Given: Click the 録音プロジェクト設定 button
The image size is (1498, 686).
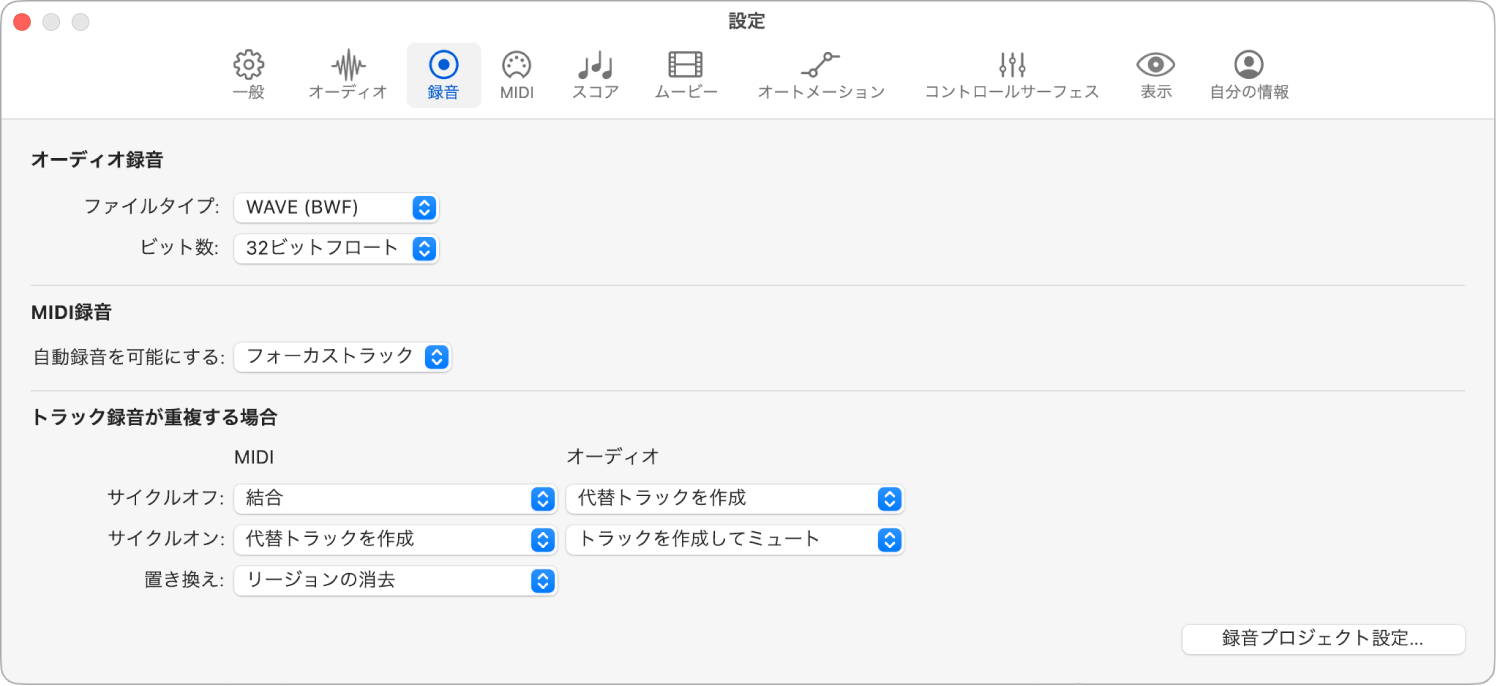Looking at the screenshot, I should [1322, 639].
